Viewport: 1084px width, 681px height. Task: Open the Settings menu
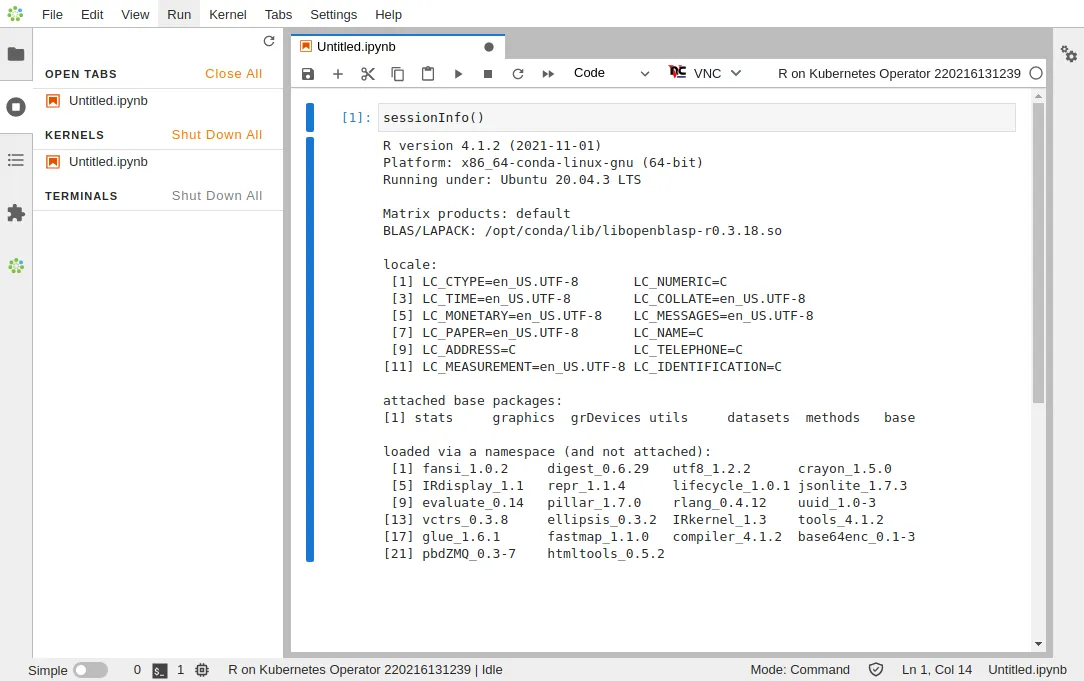[333, 15]
